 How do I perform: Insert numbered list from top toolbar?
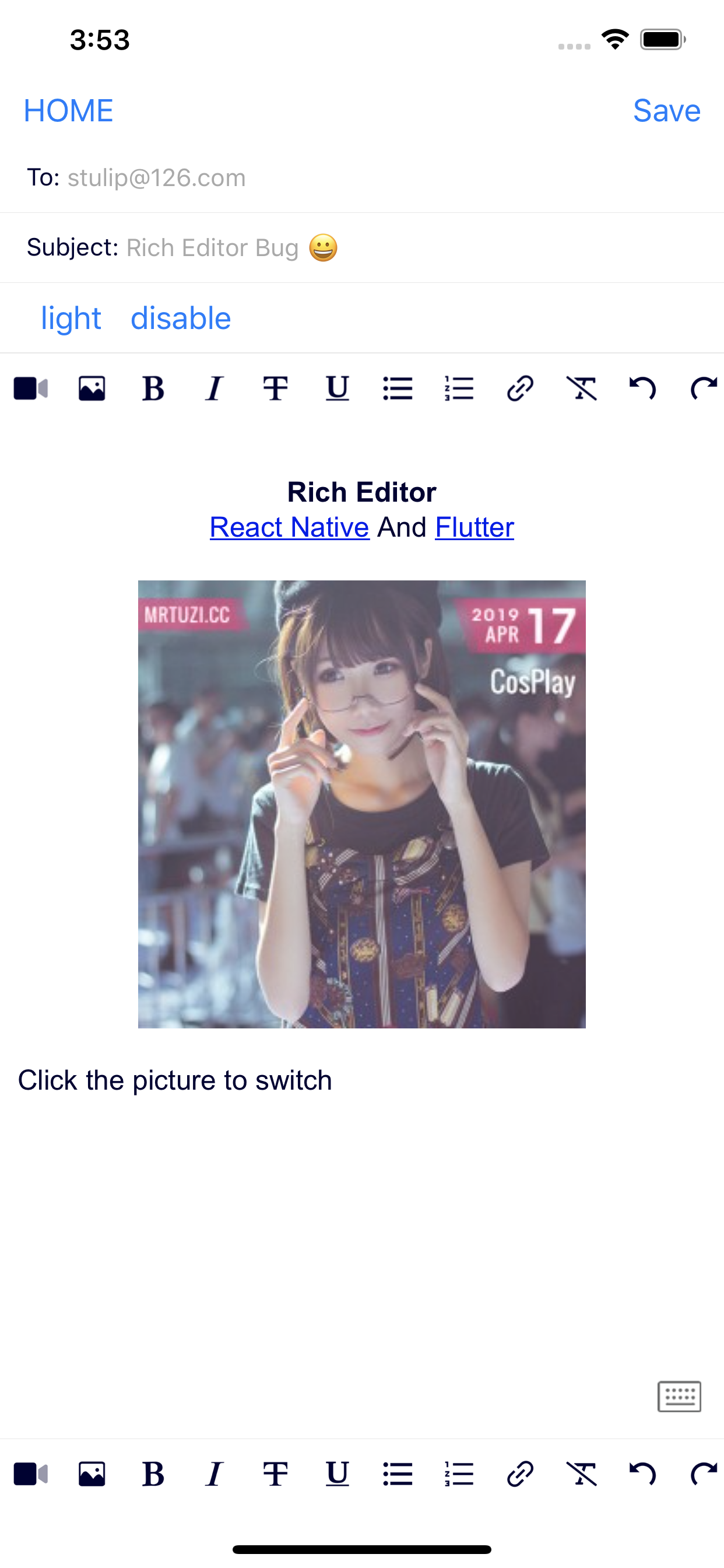pos(459,388)
